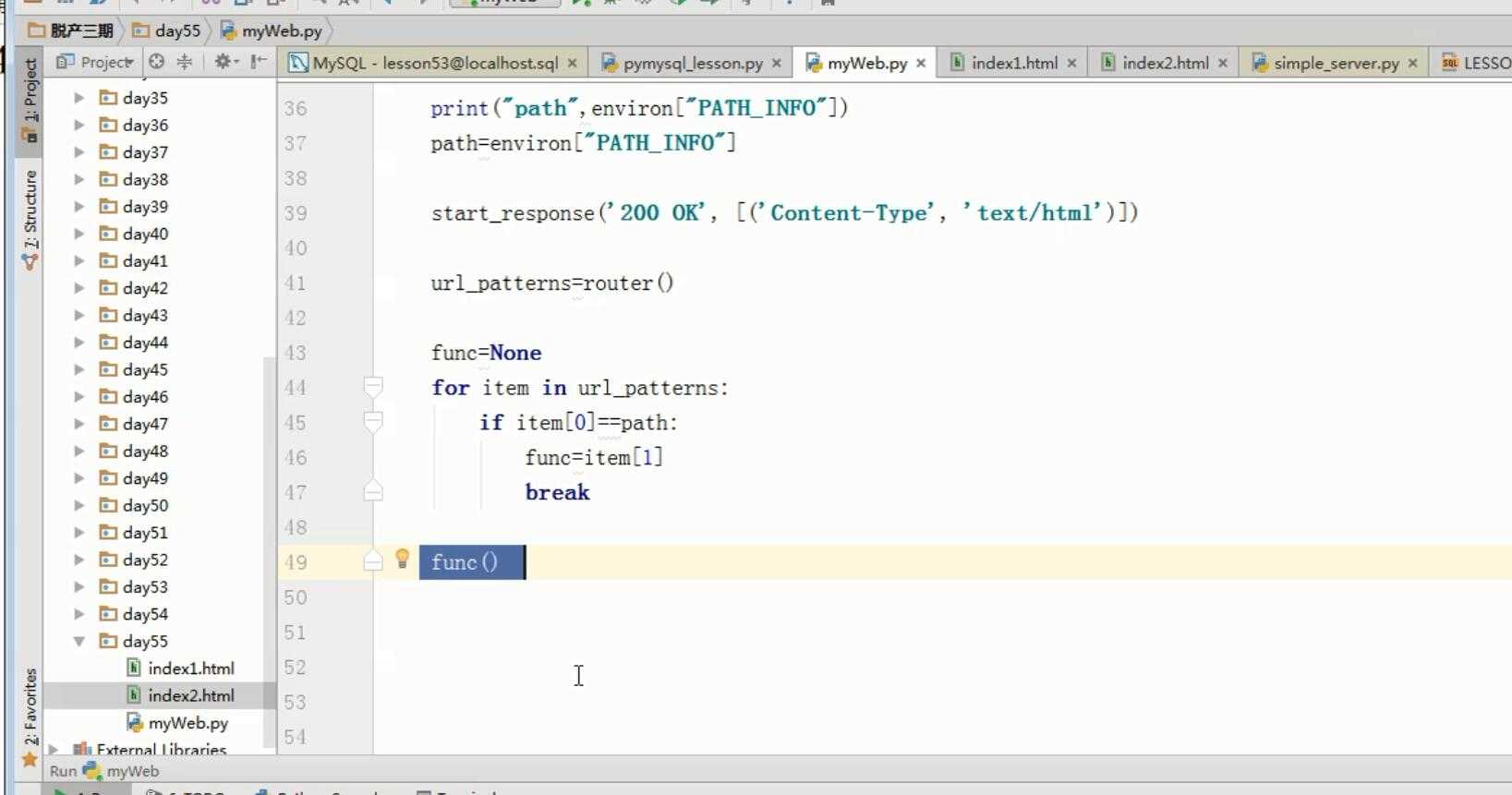Screen dimensions: 1512x795
Task: Click the fold end marker at line 47
Action: pos(373,490)
